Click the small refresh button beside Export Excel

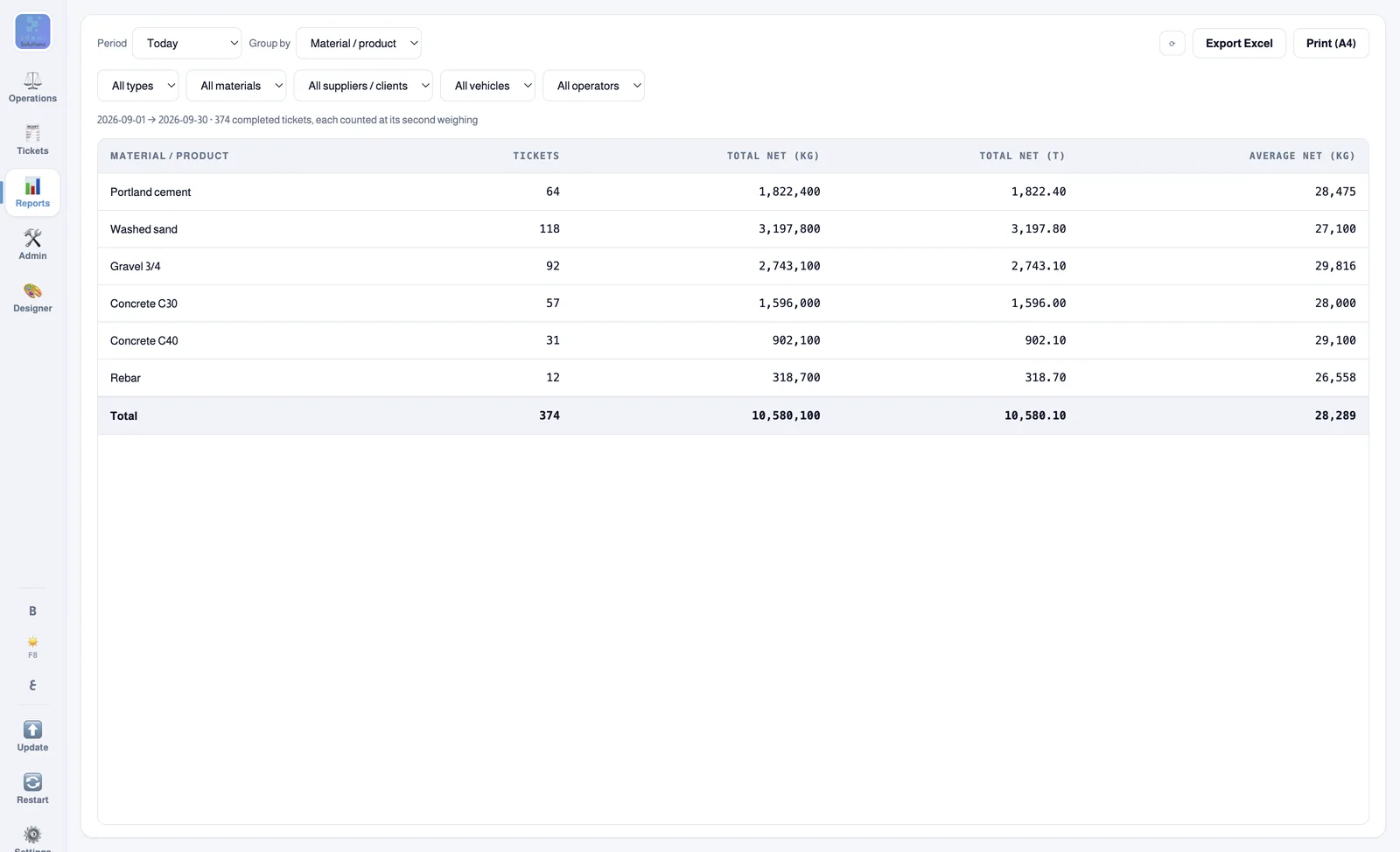pyautogui.click(x=1172, y=43)
